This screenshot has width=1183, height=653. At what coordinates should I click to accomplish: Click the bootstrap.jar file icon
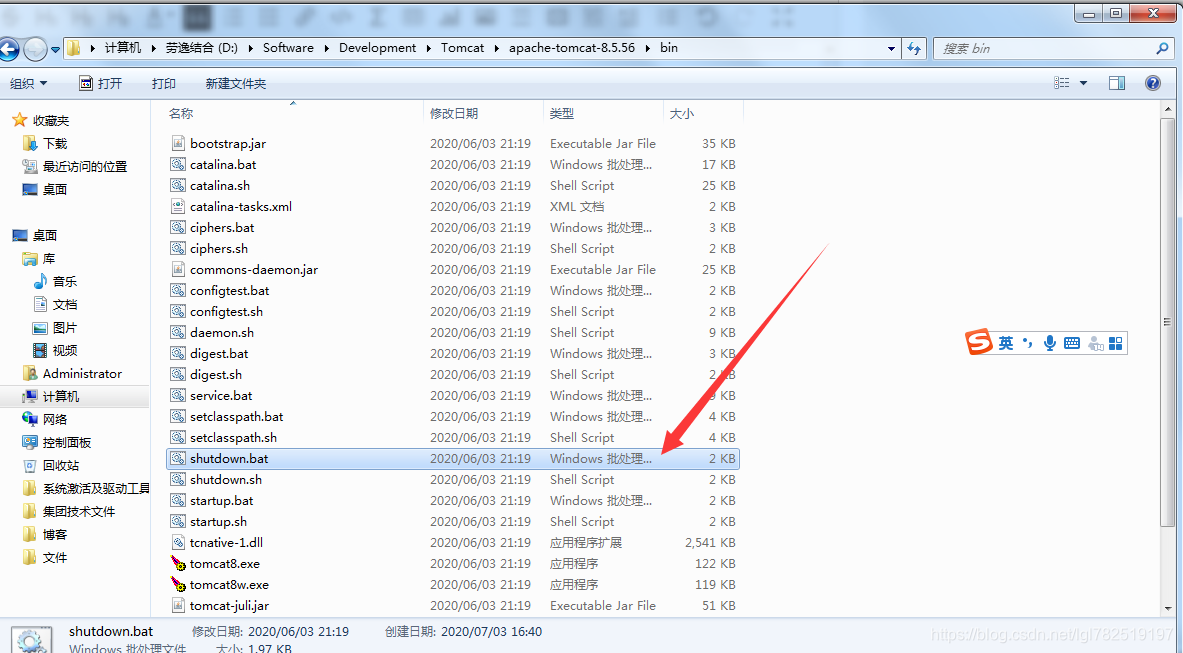[x=178, y=143]
